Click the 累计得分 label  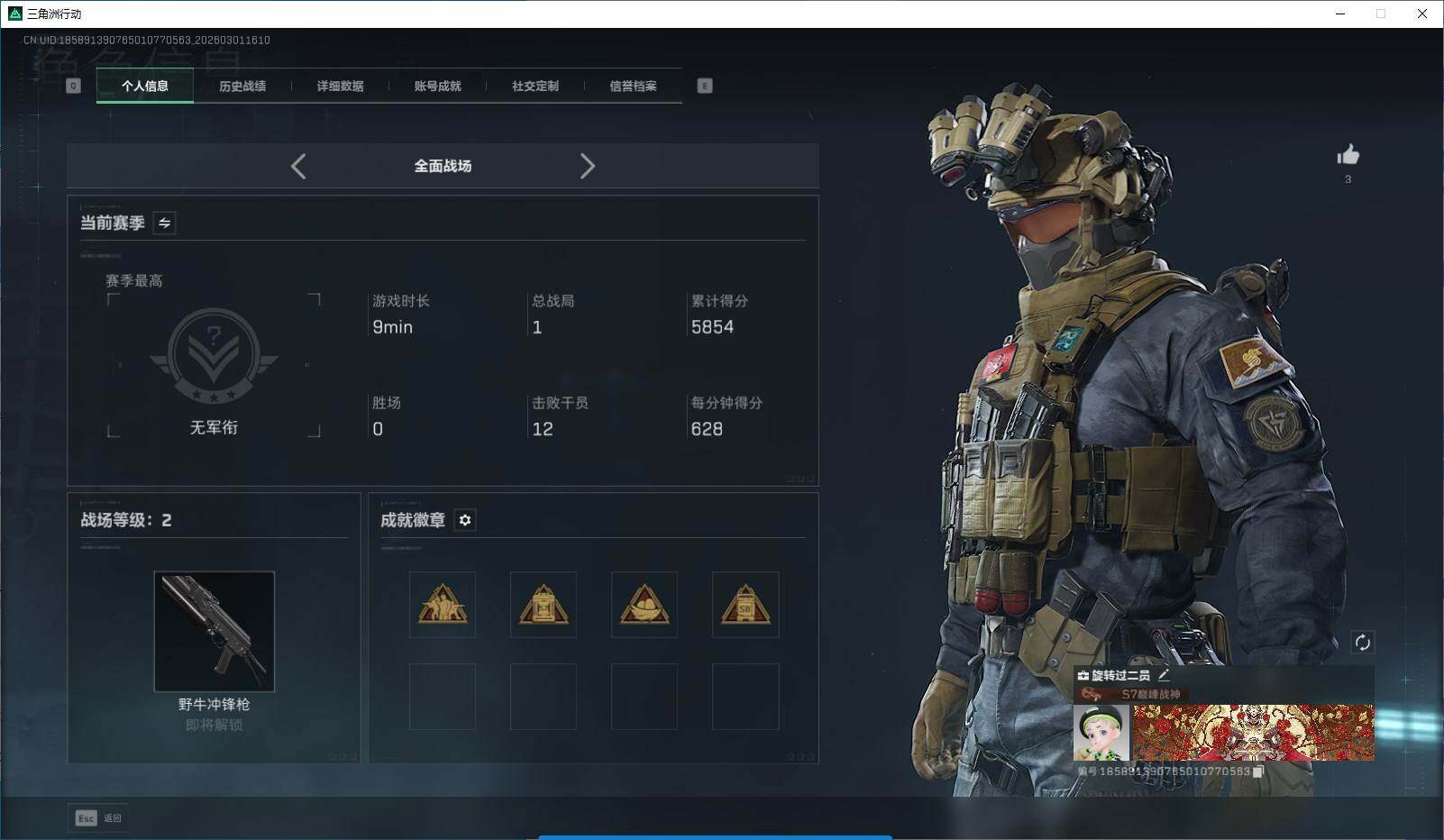coord(720,301)
